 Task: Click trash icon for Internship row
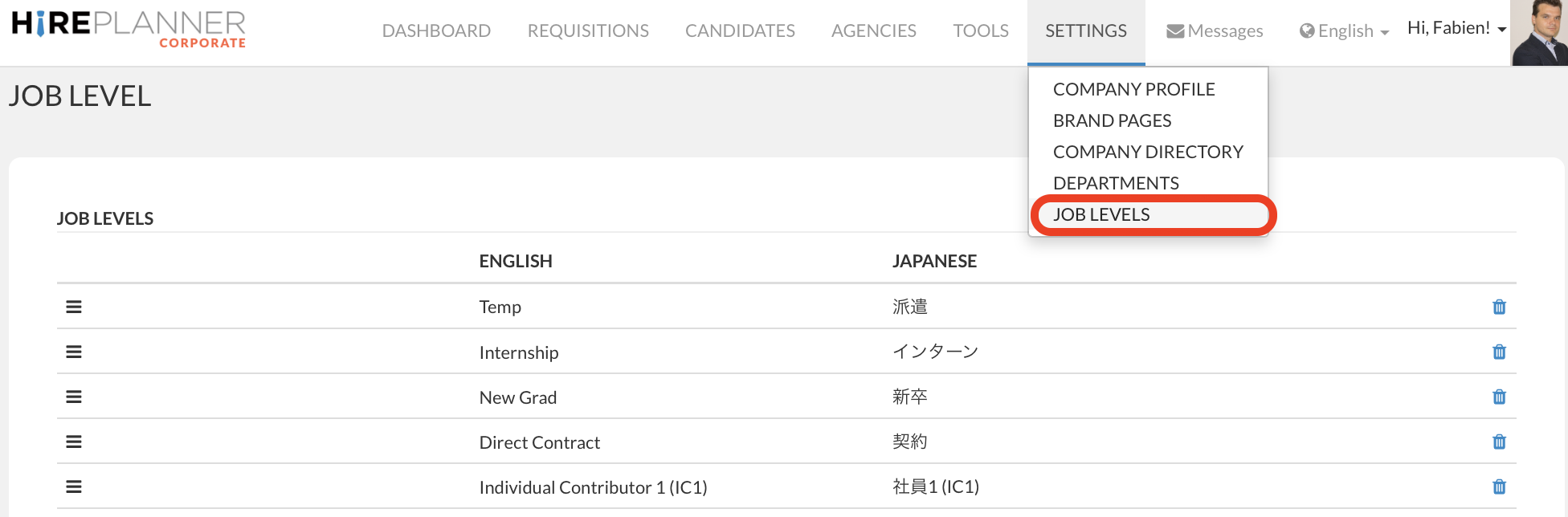click(1499, 352)
